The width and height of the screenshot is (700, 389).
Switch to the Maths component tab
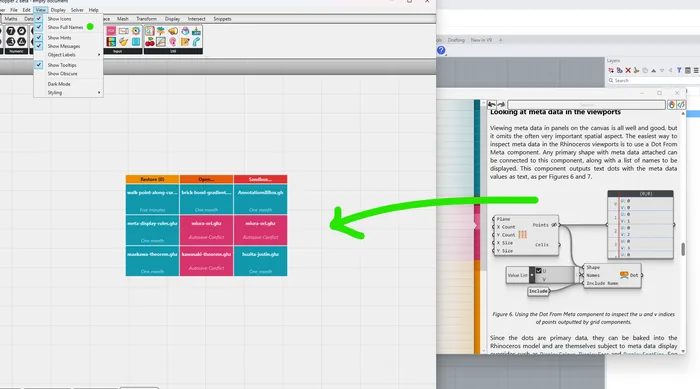(x=11, y=19)
